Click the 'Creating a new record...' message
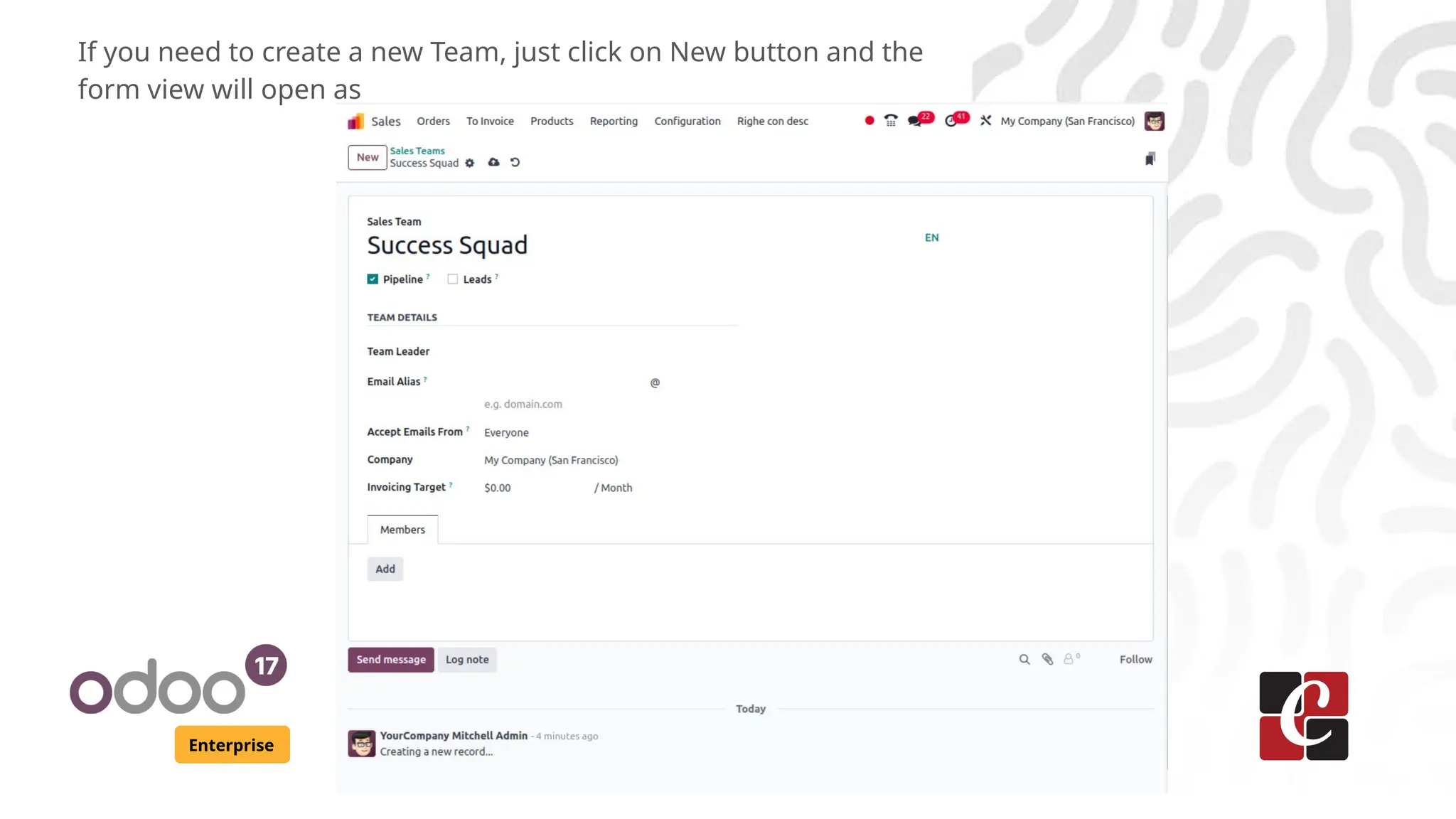This screenshot has height=819, width=1456. tap(436, 751)
